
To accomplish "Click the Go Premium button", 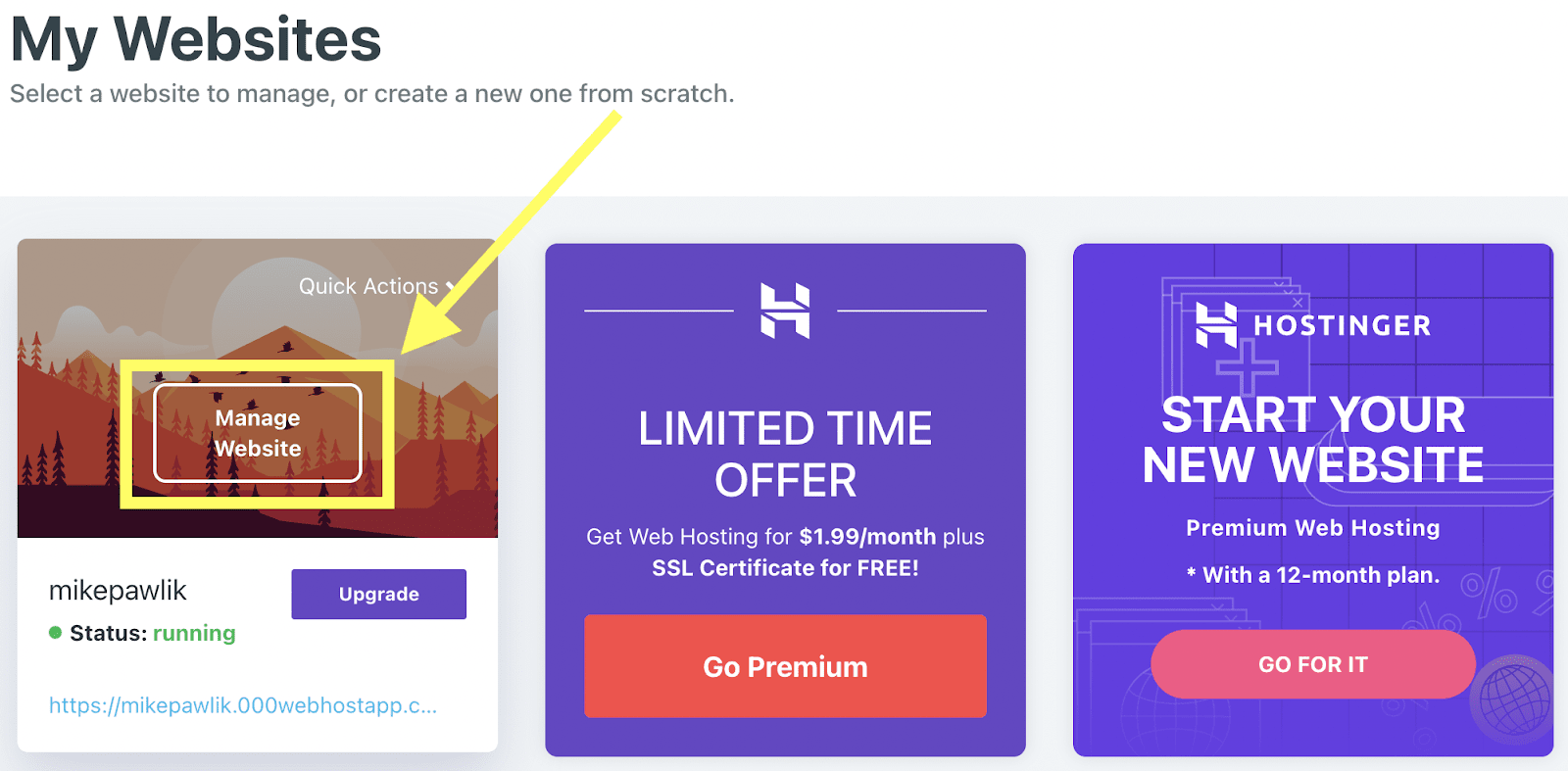I will [785, 666].
